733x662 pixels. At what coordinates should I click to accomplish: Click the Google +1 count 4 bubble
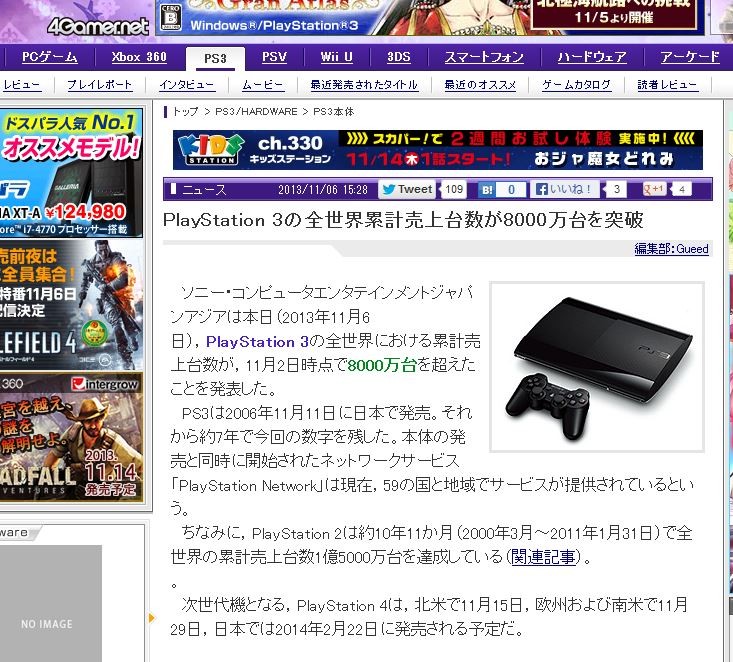coord(682,190)
